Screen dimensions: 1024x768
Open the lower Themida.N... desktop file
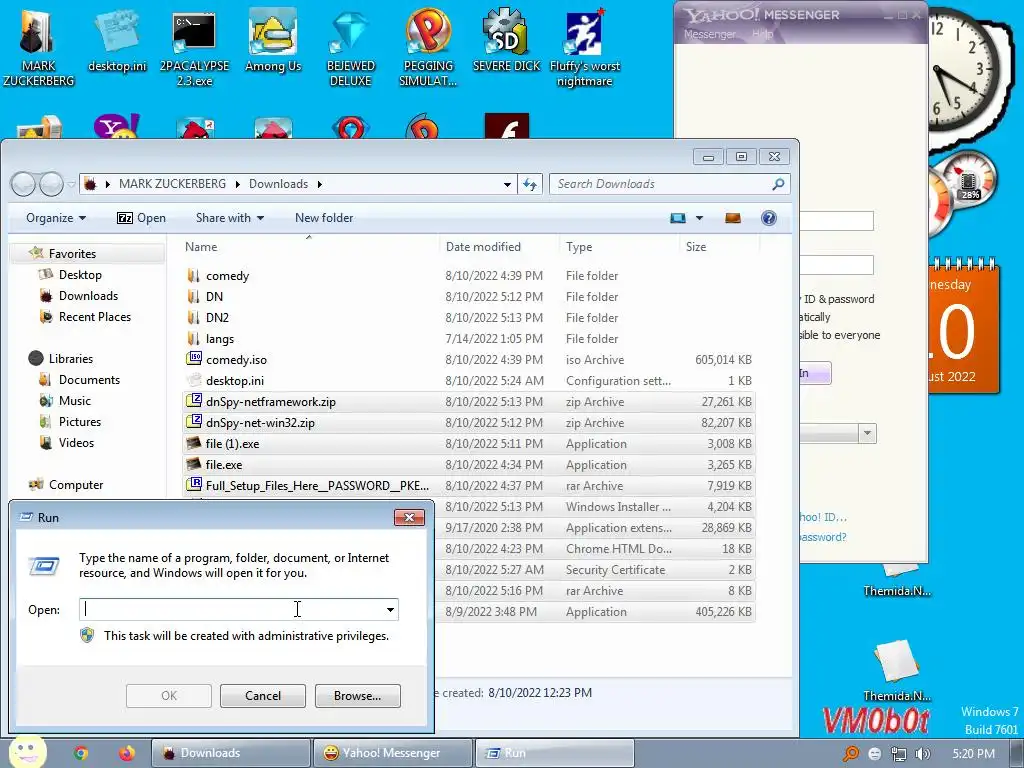click(x=897, y=671)
